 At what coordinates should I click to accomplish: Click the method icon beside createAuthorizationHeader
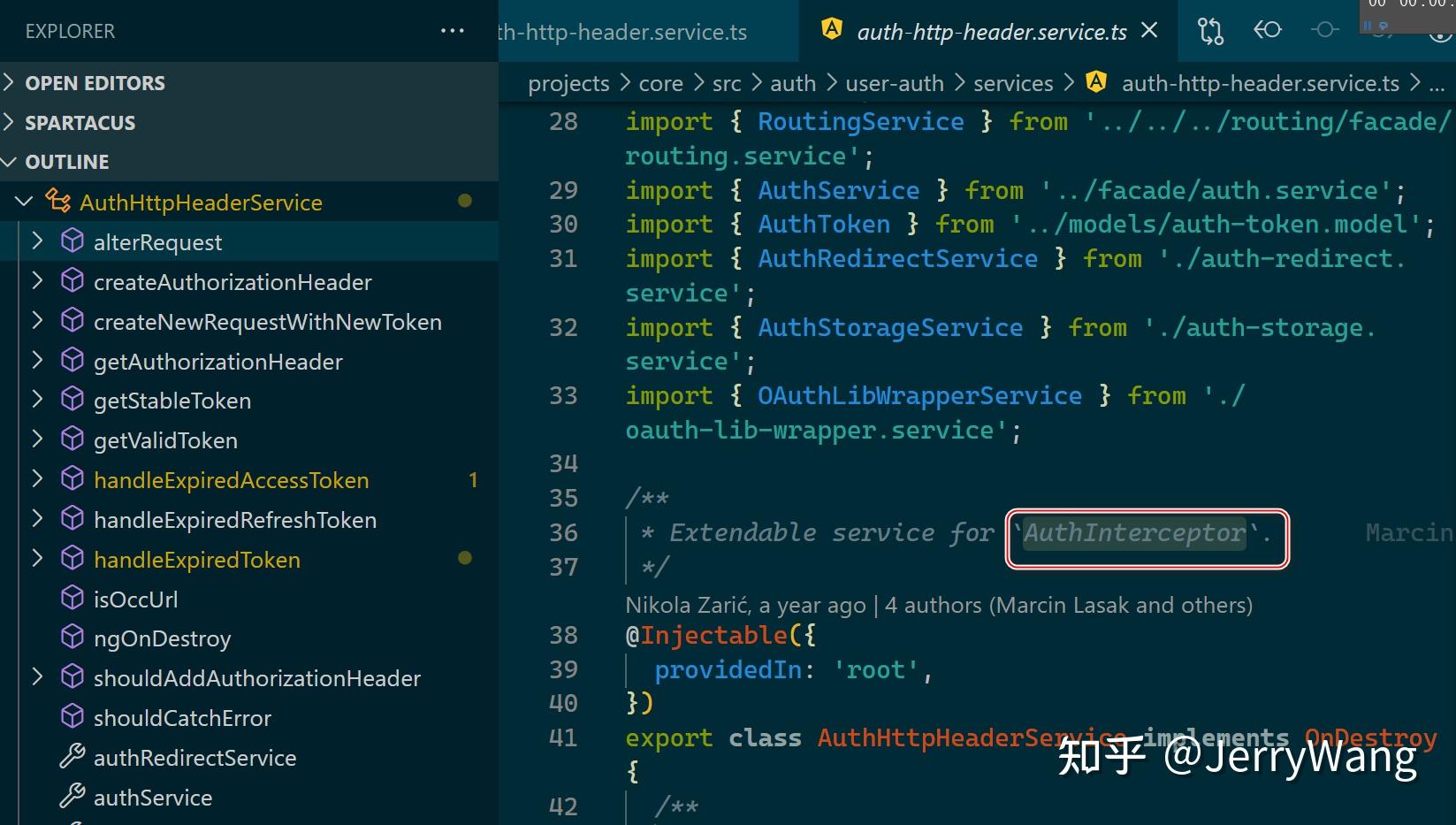point(72,281)
